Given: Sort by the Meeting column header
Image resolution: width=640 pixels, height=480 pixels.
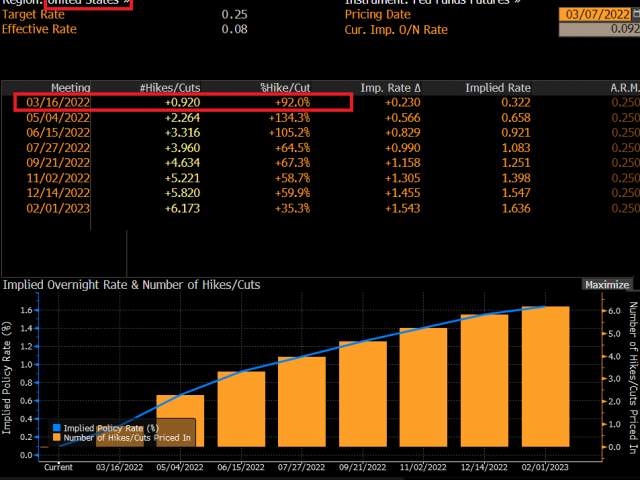Looking at the screenshot, I should click(71, 88).
